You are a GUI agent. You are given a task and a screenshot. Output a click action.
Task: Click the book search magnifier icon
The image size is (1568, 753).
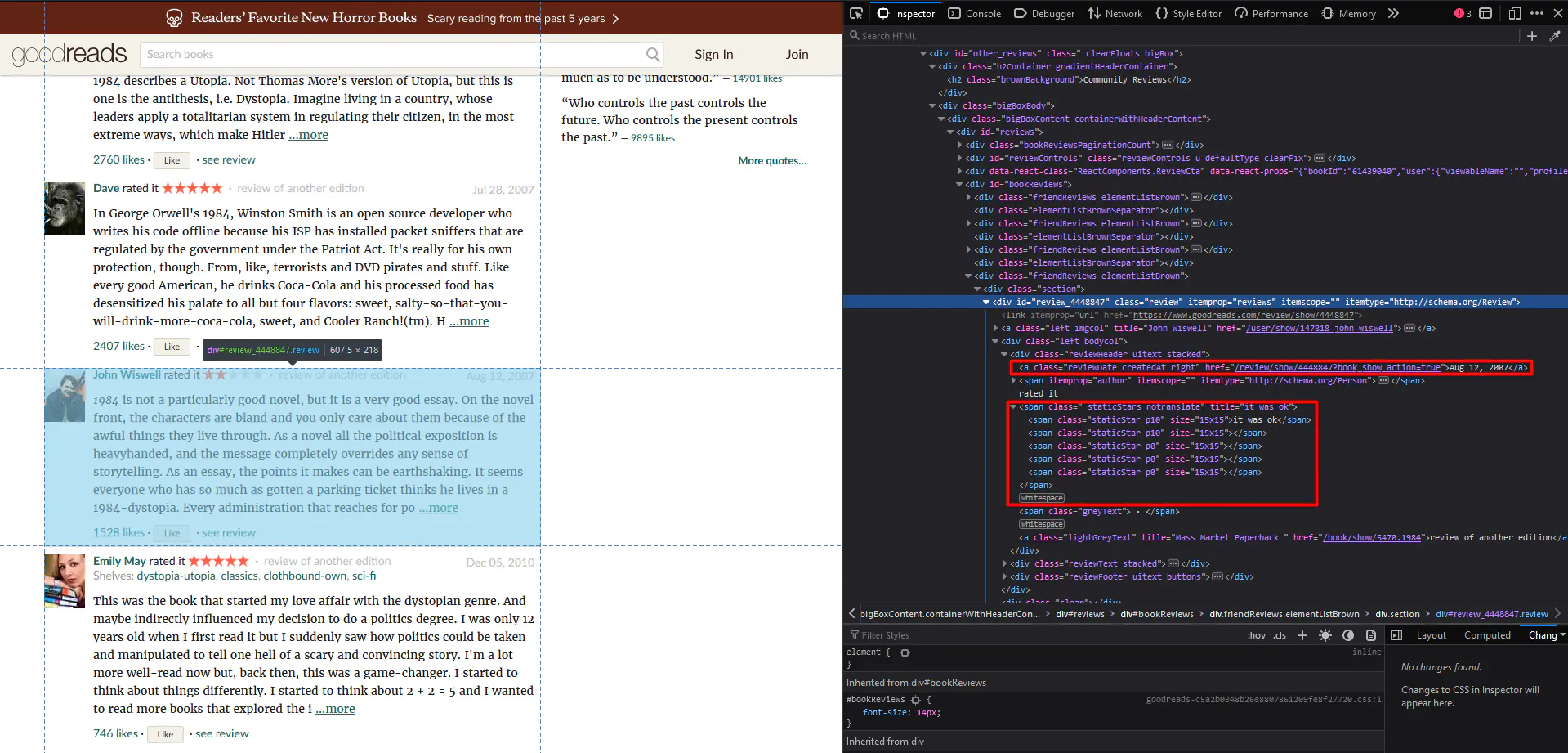pos(652,54)
